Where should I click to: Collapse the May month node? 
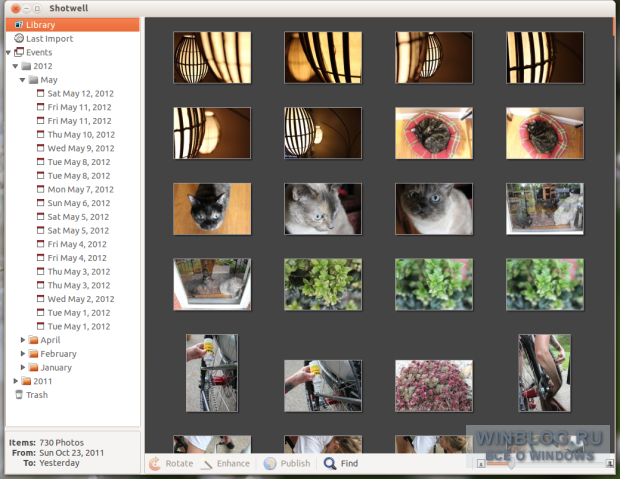pos(23,80)
